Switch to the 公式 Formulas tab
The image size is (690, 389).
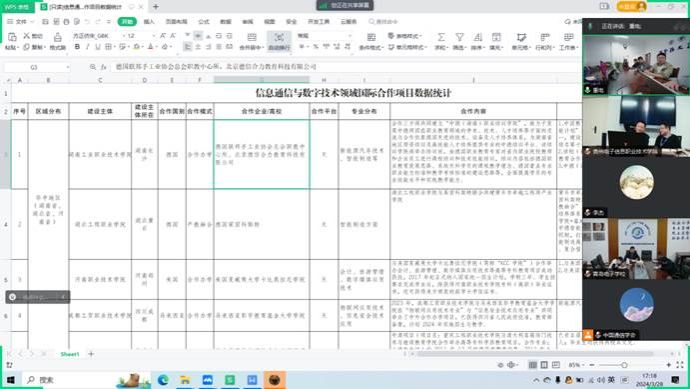204,22
